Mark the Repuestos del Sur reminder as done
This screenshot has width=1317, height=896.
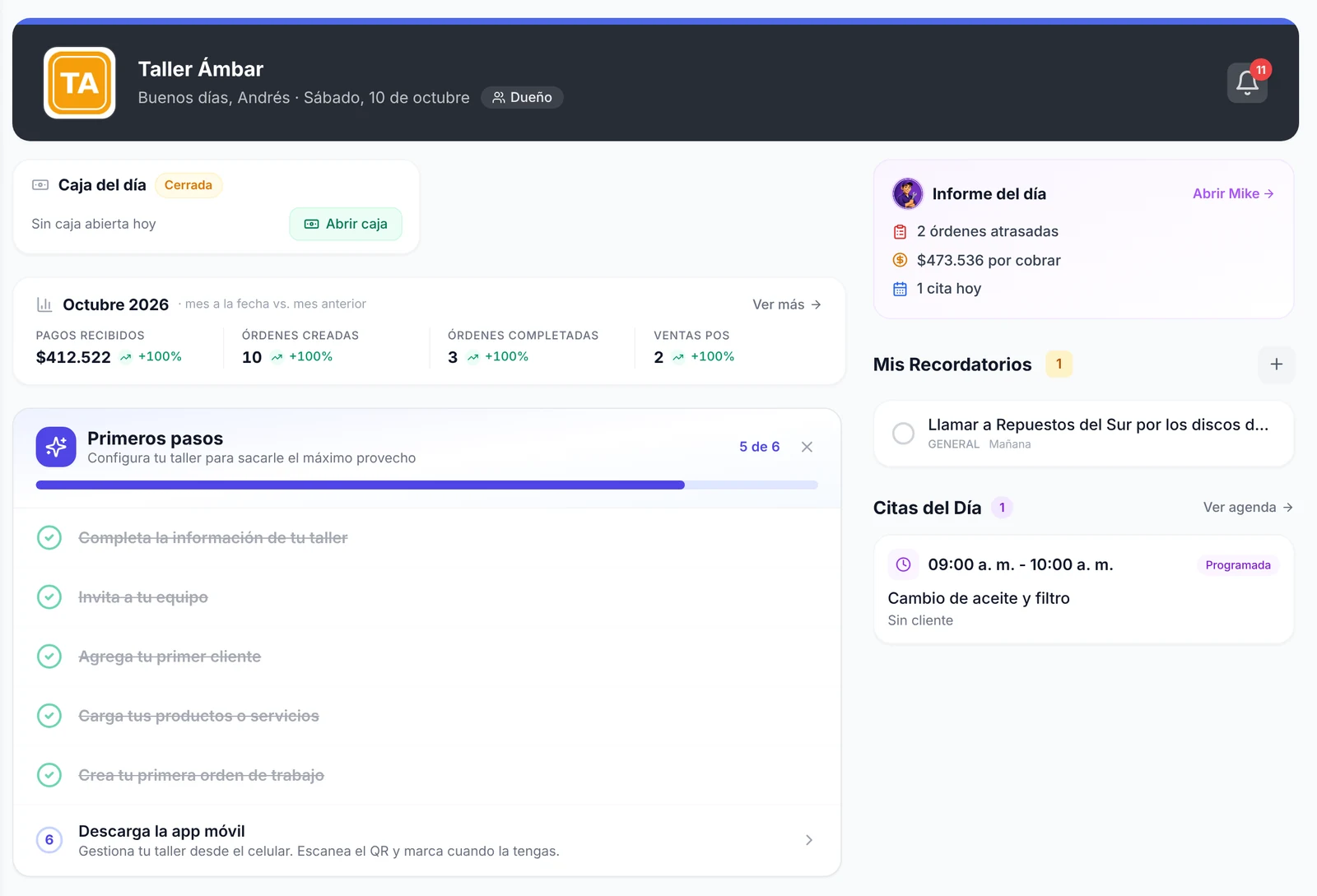pyautogui.click(x=903, y=434)
